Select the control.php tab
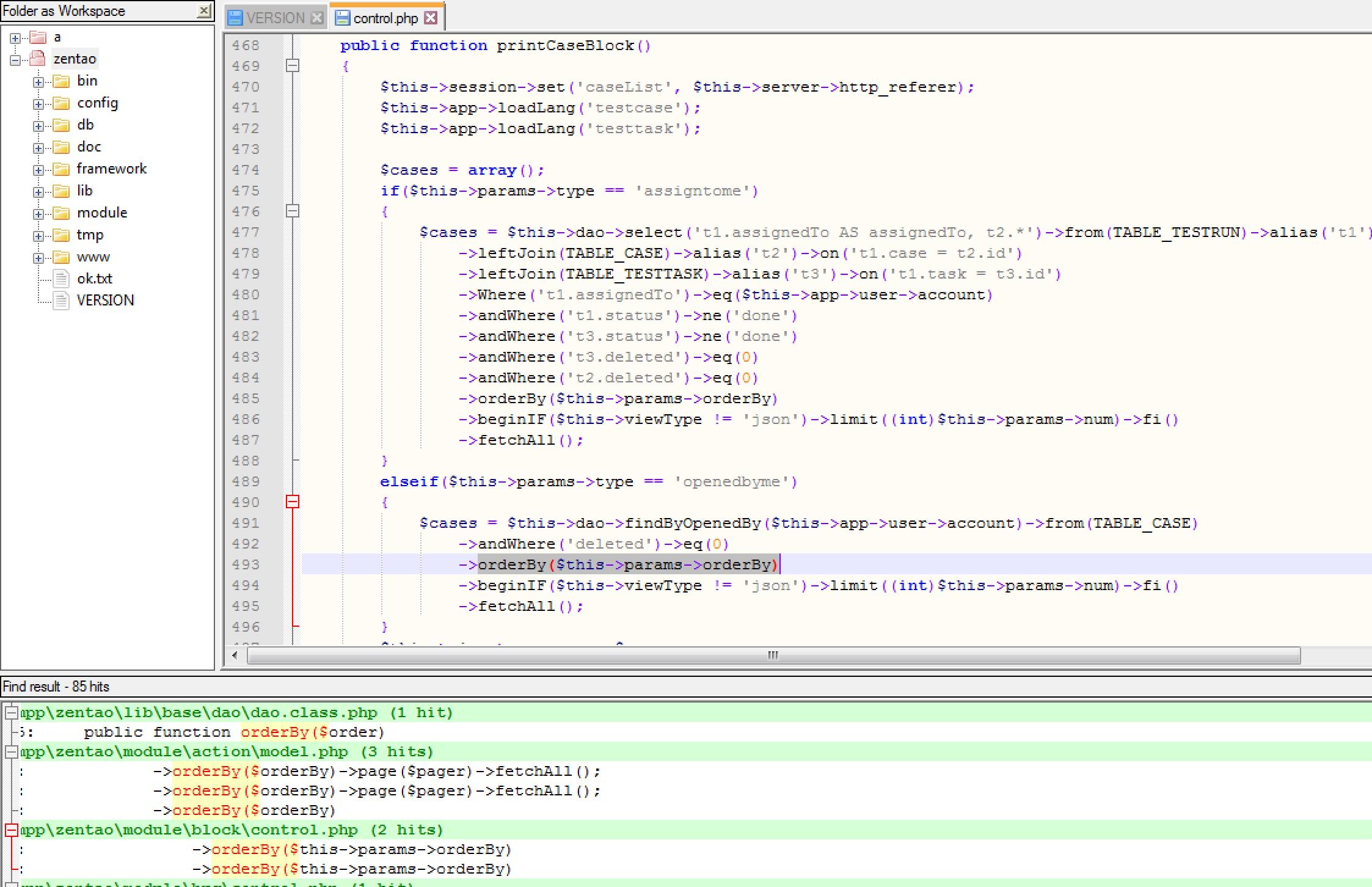Viewport: 1372px width, 887px height. click(x=385, y=18)
